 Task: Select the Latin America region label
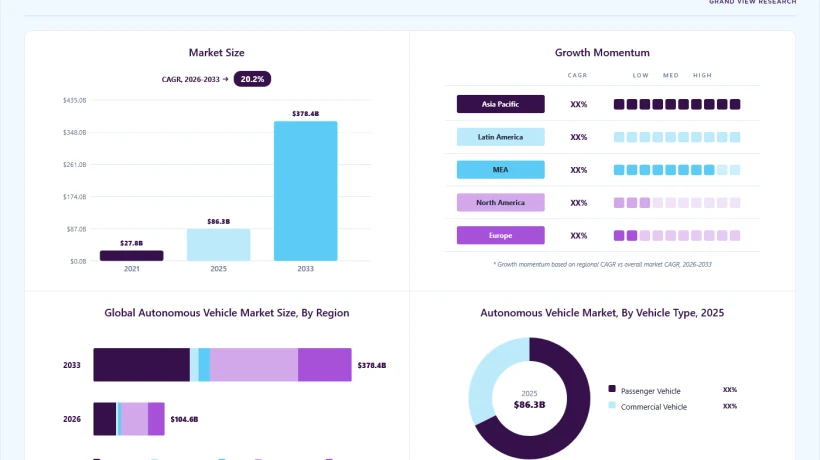tap(500, 137)
